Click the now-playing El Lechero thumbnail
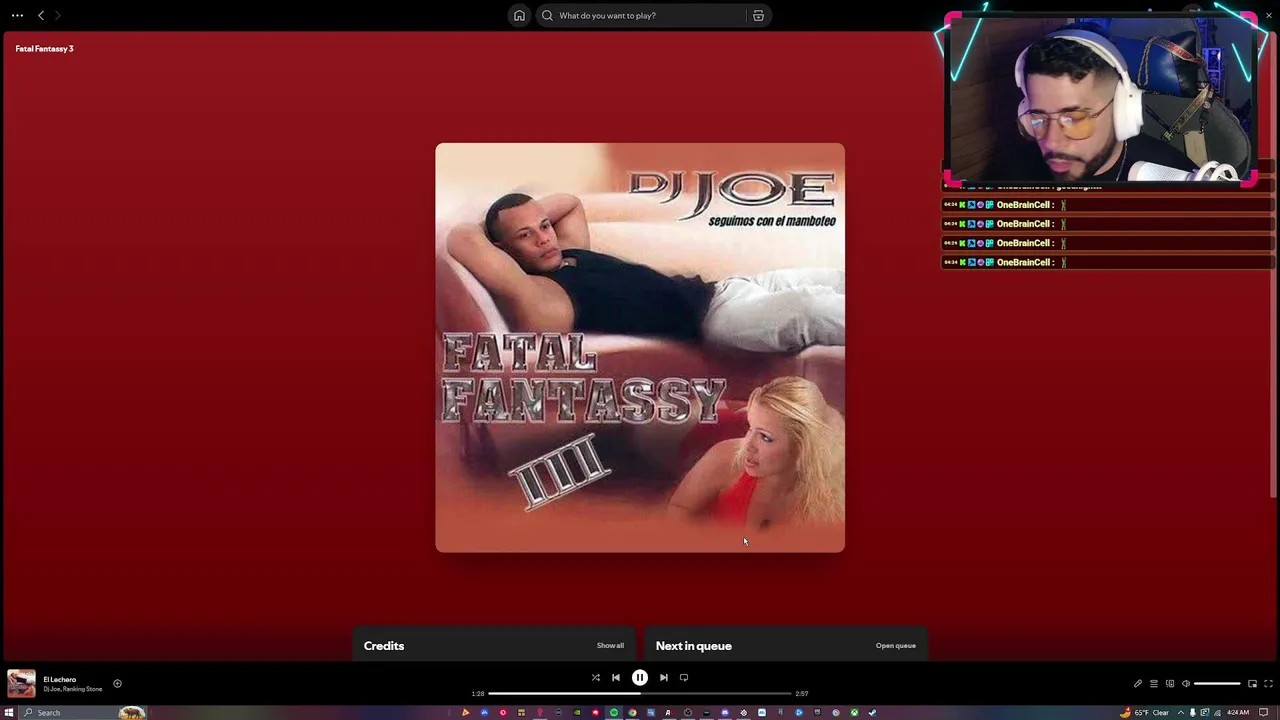This screenshot has width=1280, height=720. pyautogui.click(x=21, y=684)
